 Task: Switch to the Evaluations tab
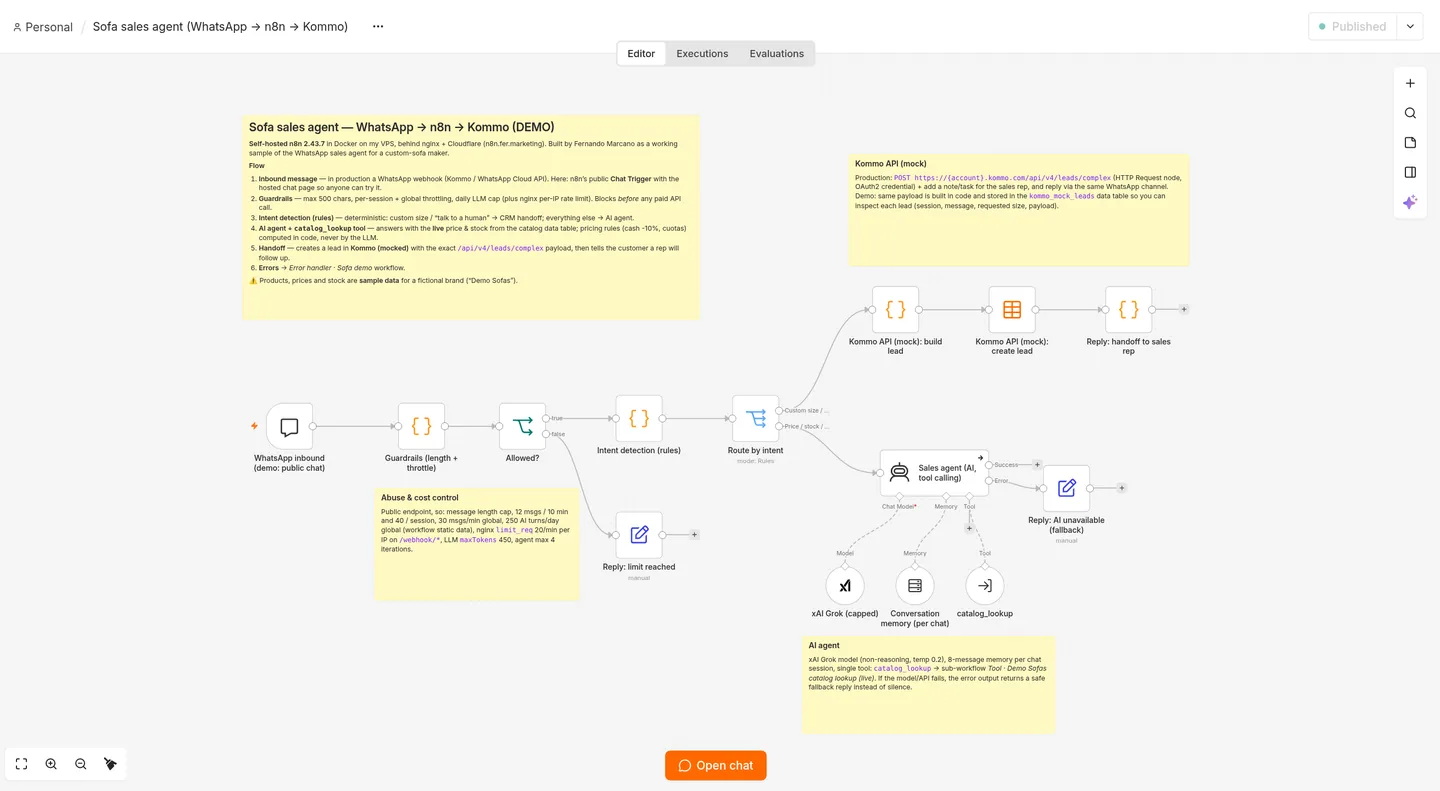coord(777,53)
